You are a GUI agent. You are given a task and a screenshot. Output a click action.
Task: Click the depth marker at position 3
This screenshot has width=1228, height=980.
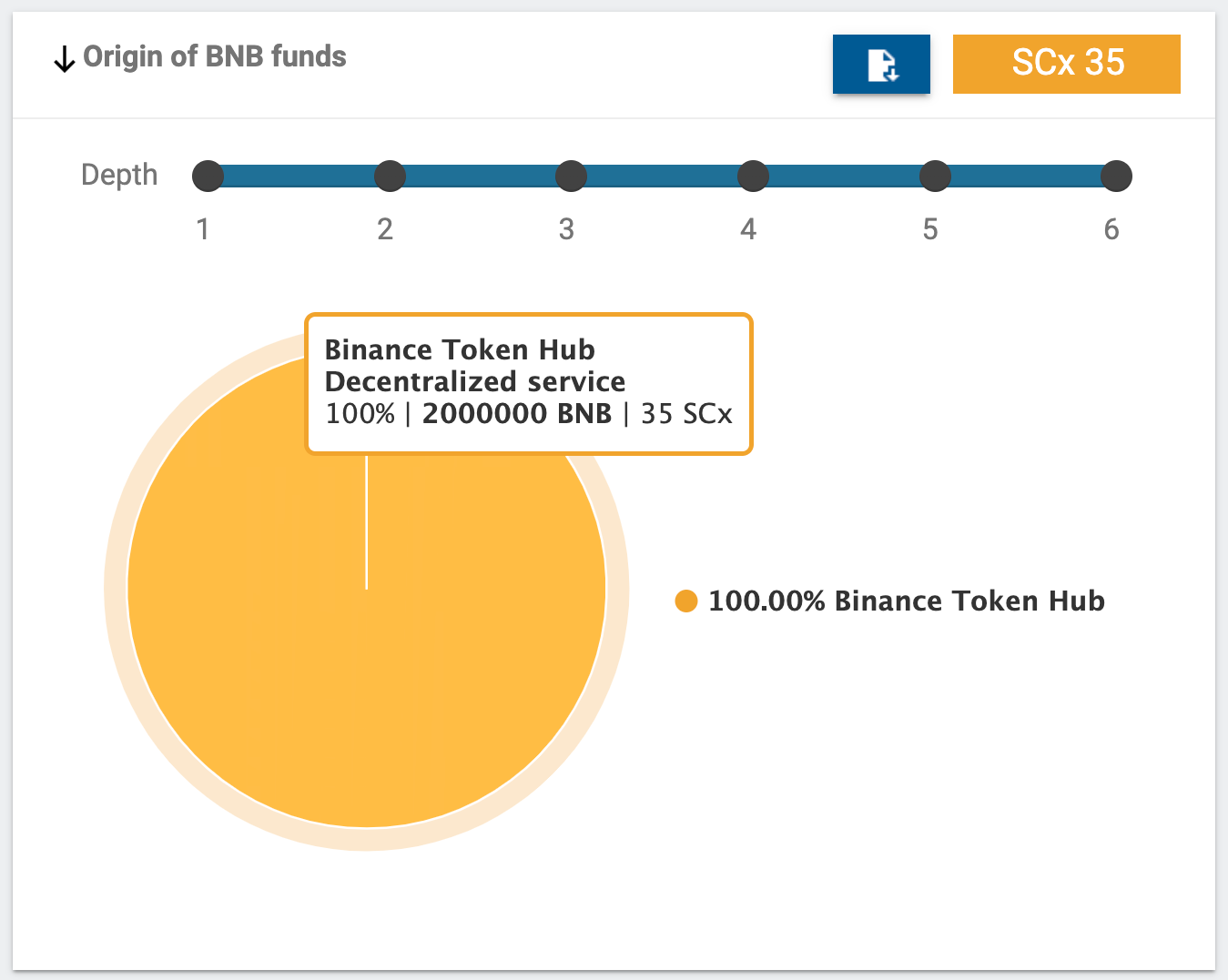570,176
